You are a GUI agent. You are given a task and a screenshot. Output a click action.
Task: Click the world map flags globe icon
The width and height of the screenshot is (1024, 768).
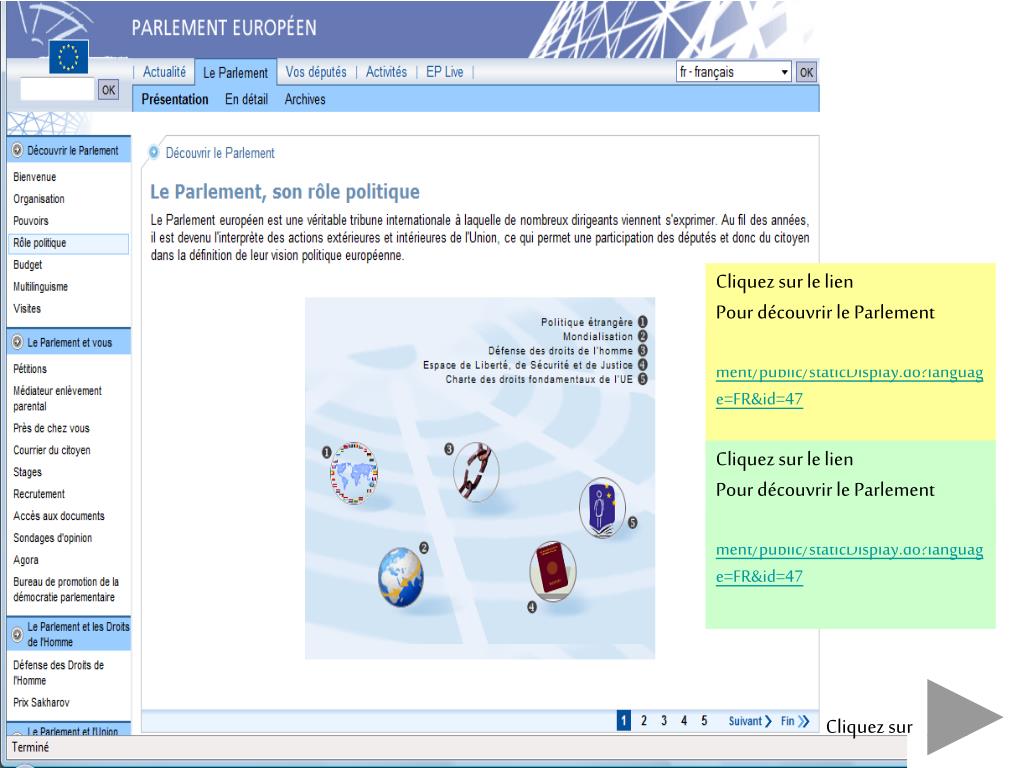tap(354, 473)
